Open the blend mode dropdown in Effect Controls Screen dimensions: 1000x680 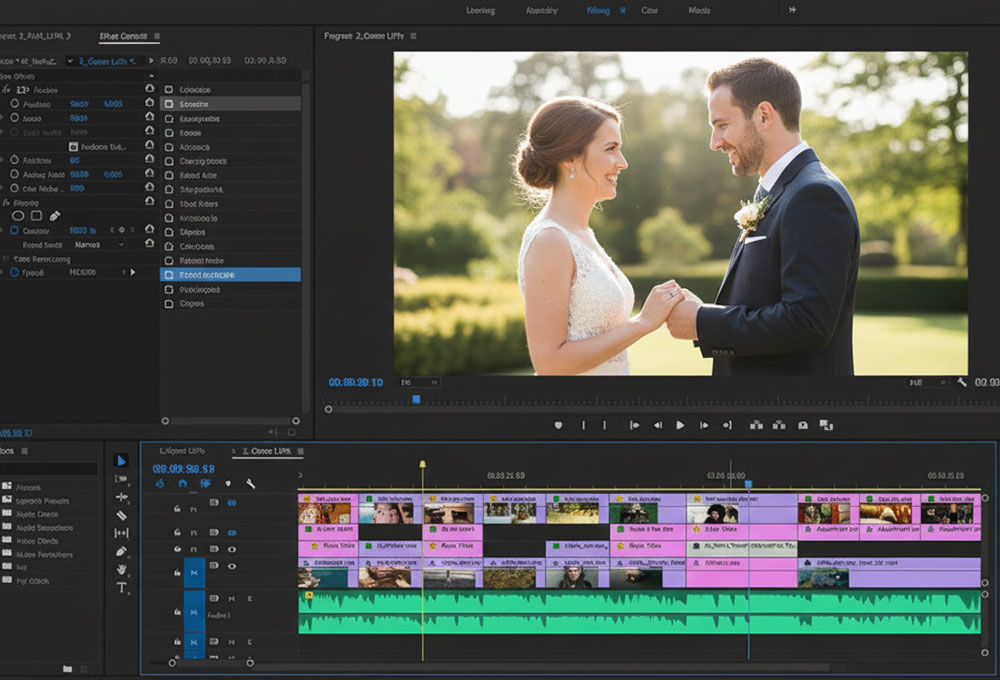[100, 244]
